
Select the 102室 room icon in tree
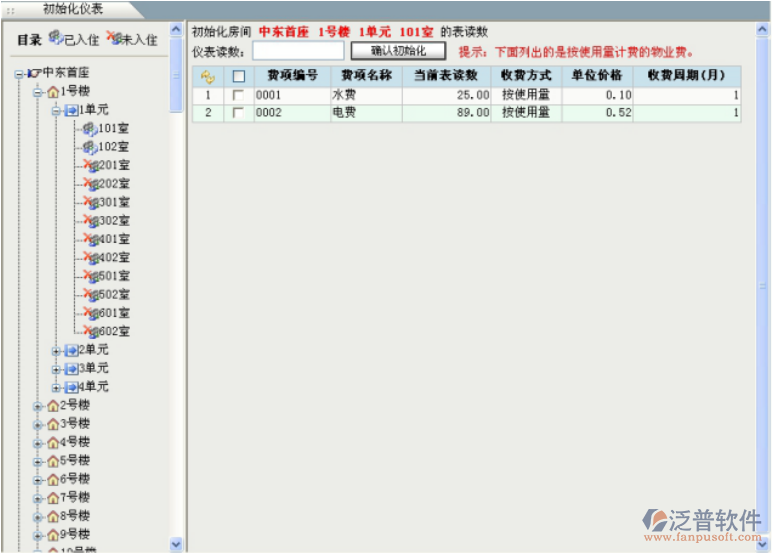click(89, 147)
